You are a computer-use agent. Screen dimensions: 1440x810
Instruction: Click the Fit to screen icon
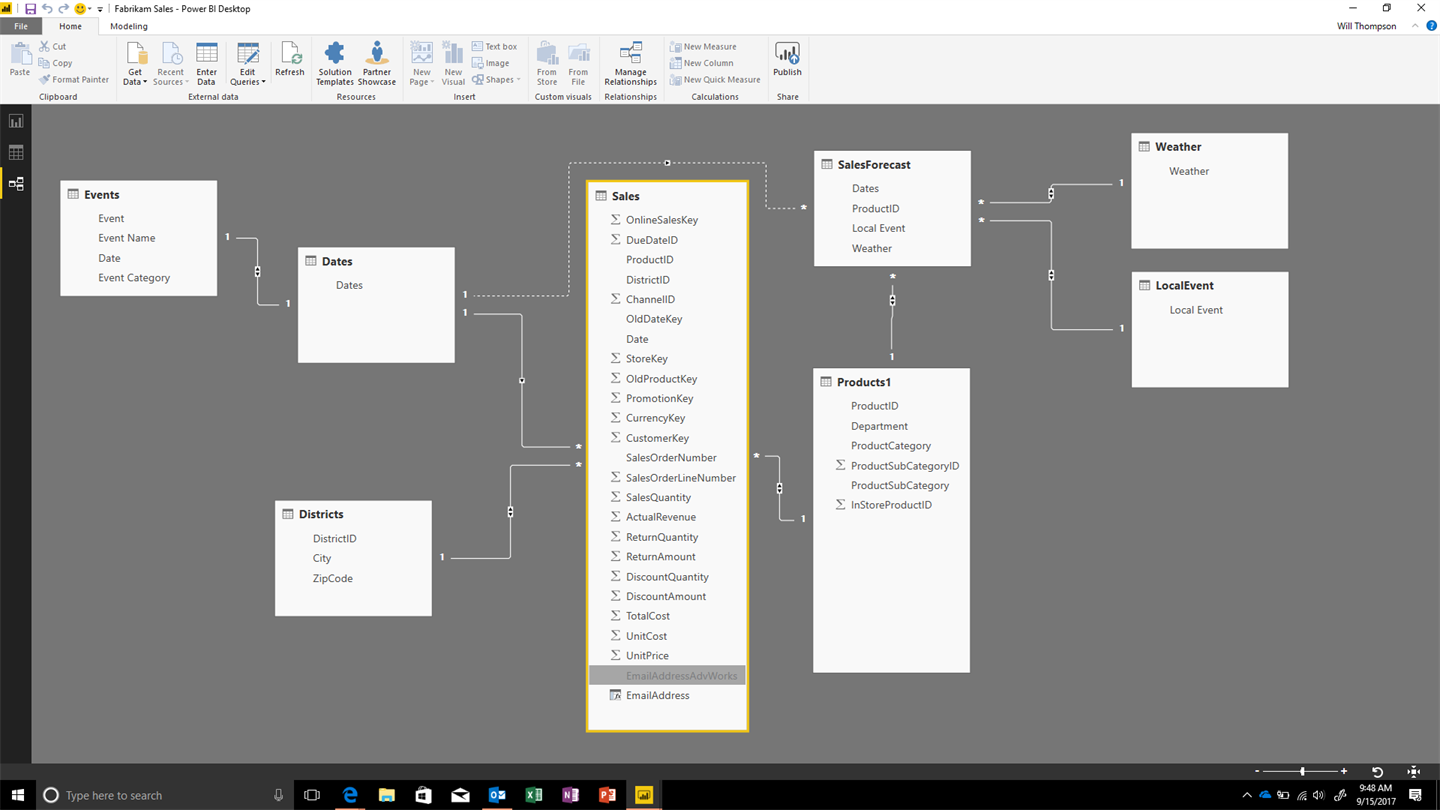tap(1413, 772)
